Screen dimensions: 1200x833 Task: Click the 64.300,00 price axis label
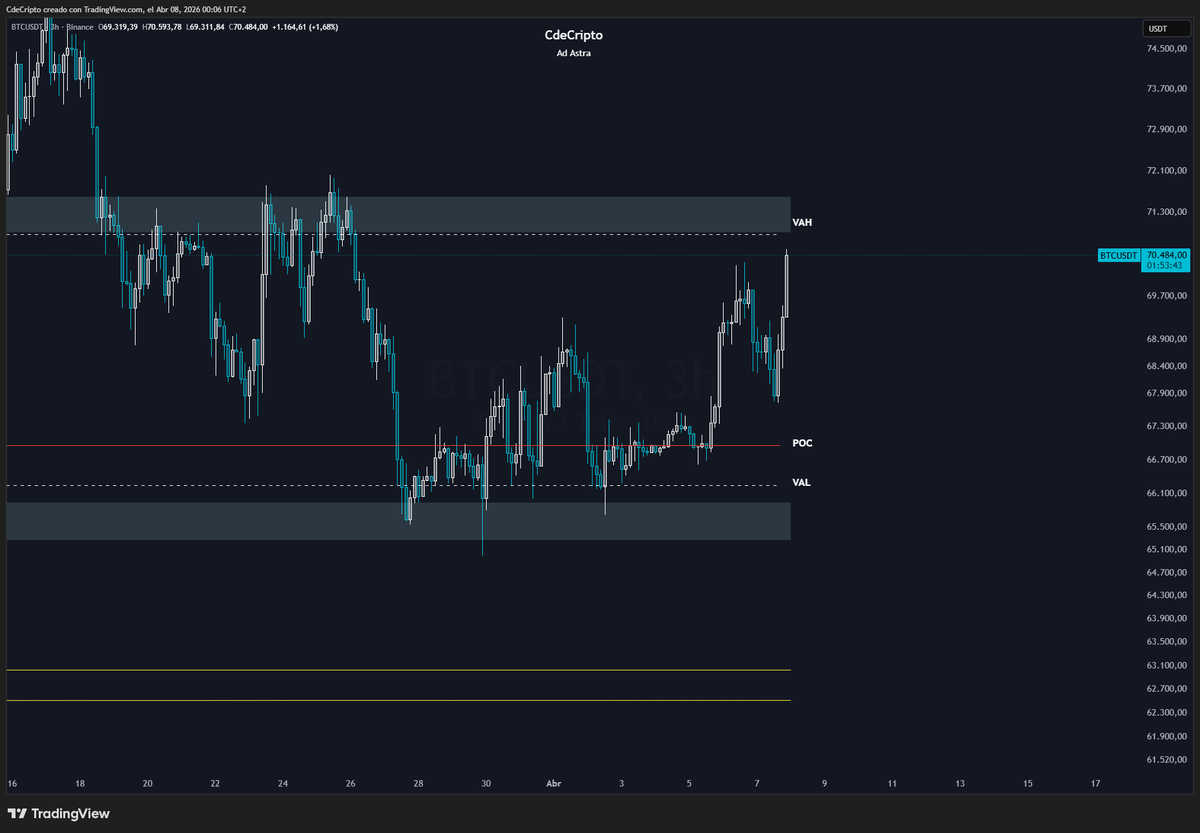(1166, 596)
